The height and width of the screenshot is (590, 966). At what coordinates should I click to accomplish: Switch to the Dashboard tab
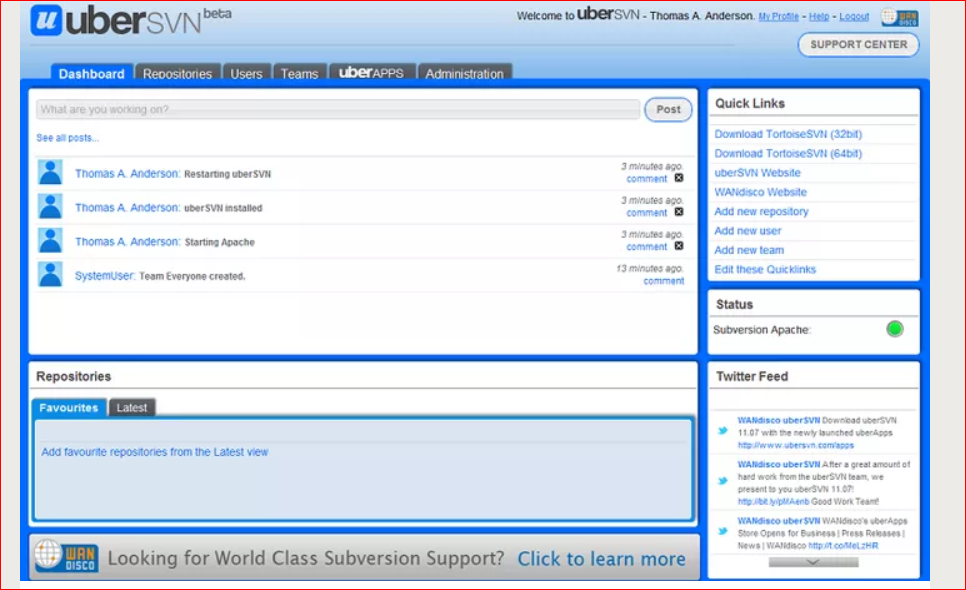(x=91, y=73)
